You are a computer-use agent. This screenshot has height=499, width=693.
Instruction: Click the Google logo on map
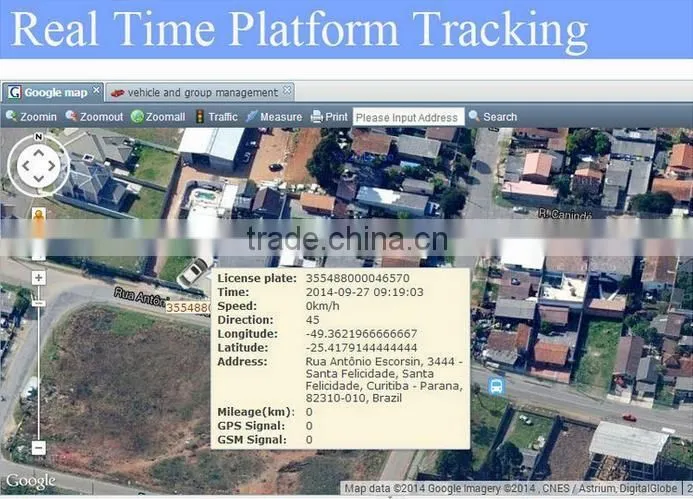pyautogui.click(x=30, y=481)
